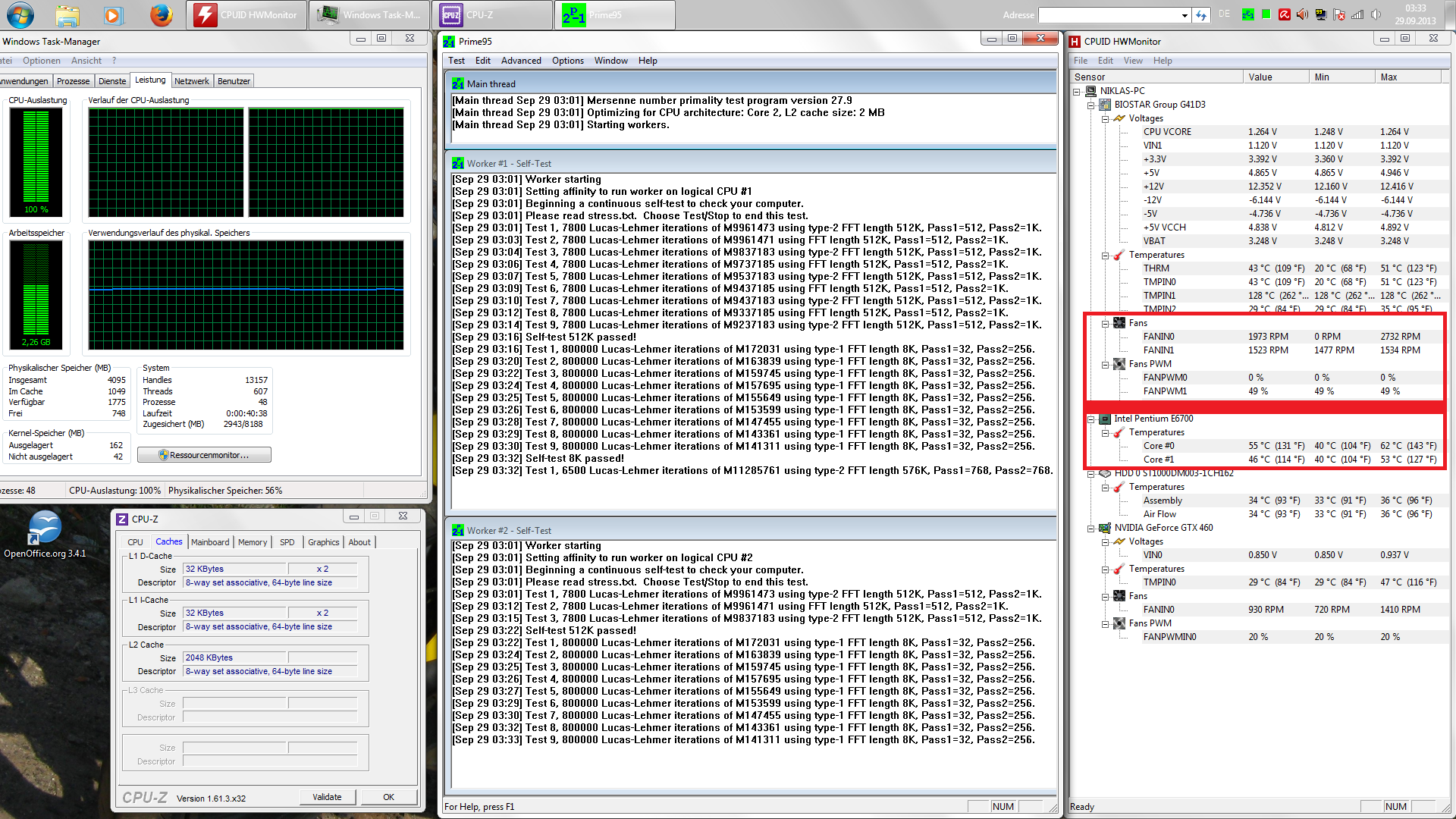1456x819 pixels.
Task: Click the DE language indicator
Action: [x=1224, y=14]
